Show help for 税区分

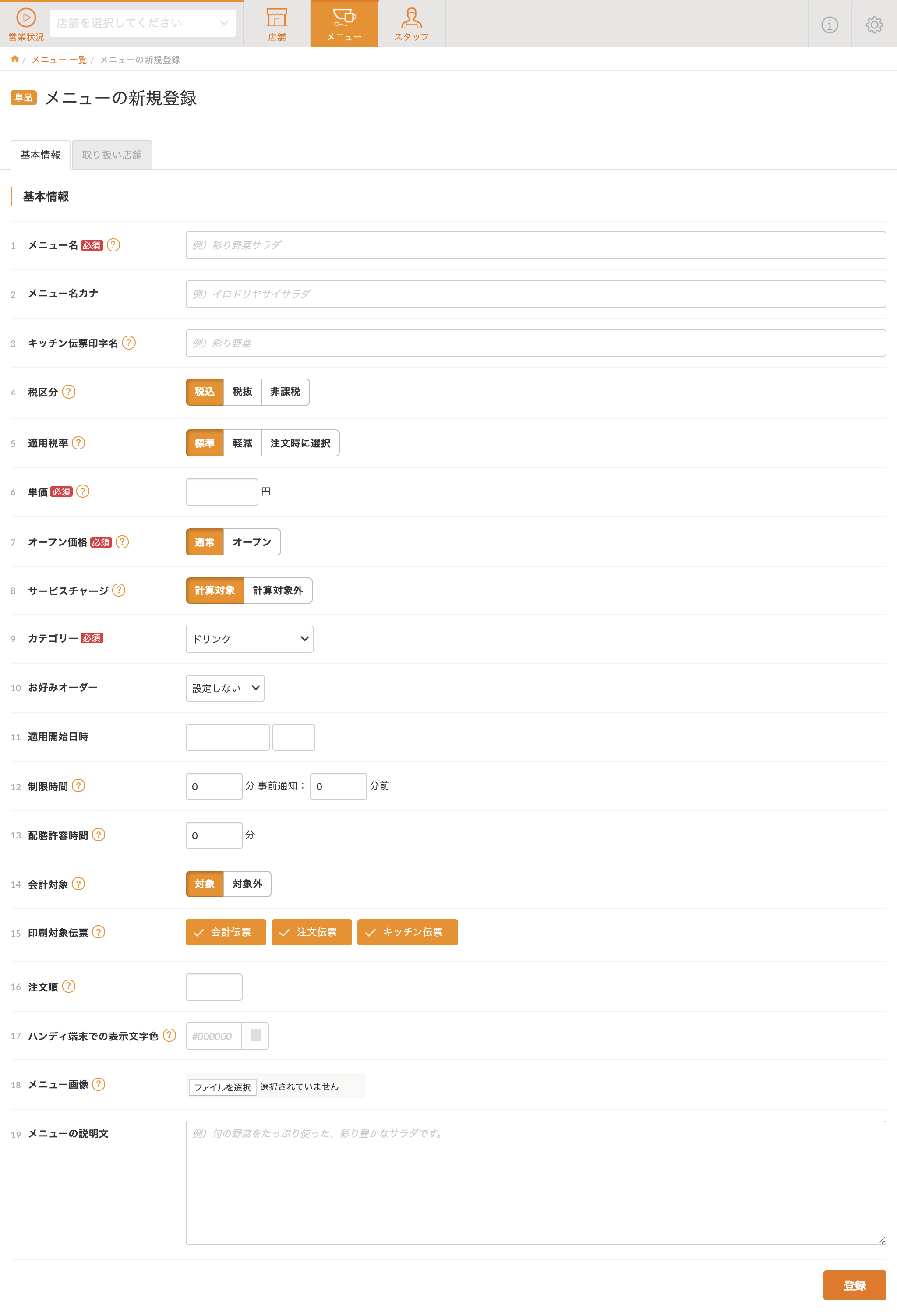coord(69,392)
